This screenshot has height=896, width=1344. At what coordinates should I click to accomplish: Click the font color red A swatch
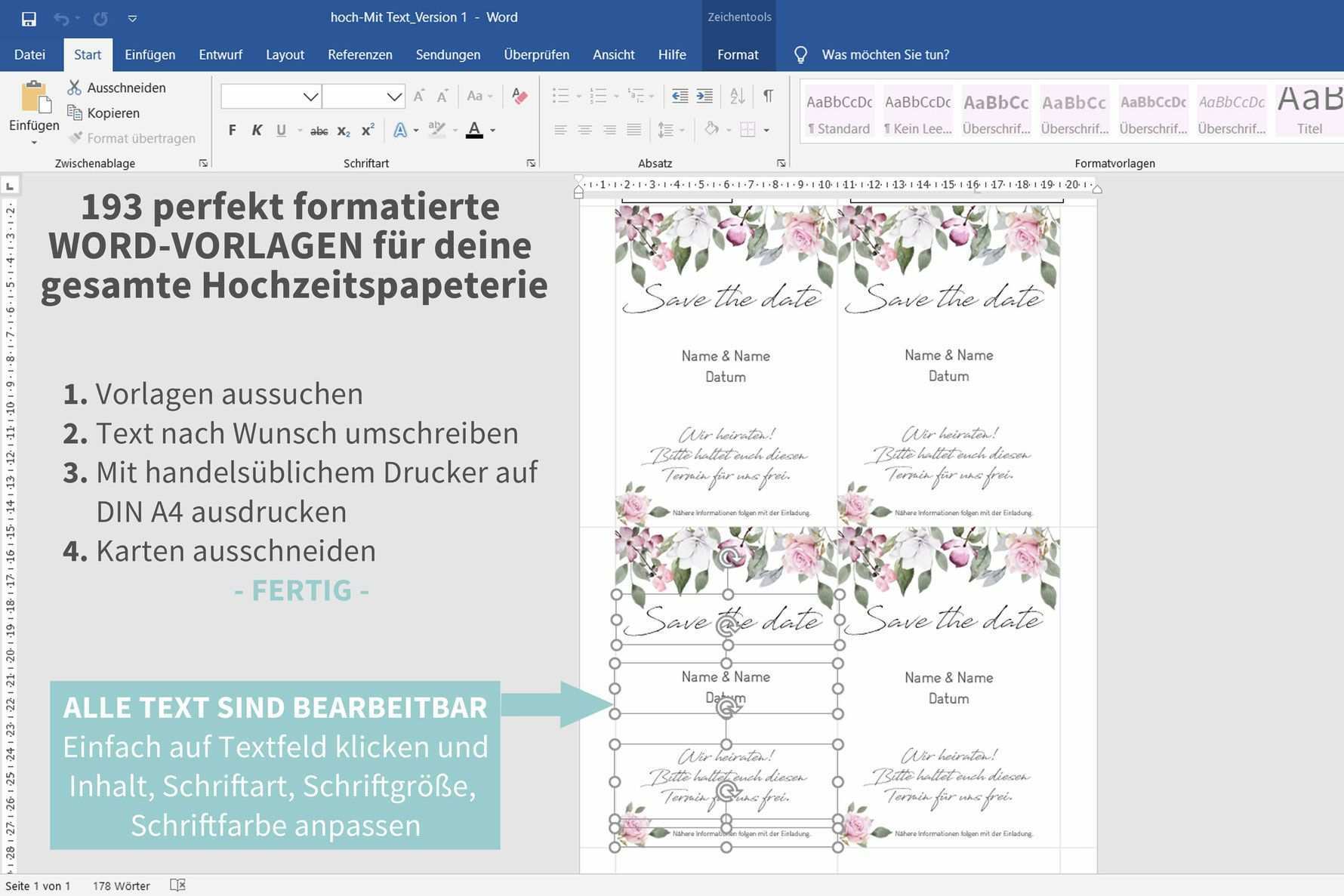point(474,131)
